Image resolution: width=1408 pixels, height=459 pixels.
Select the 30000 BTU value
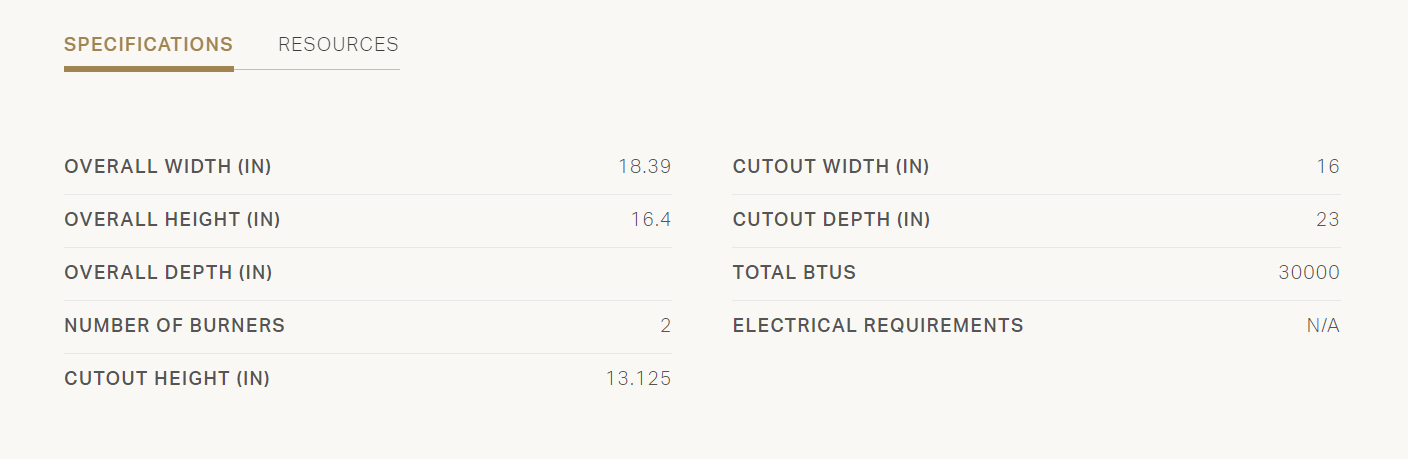point(1309,273)
